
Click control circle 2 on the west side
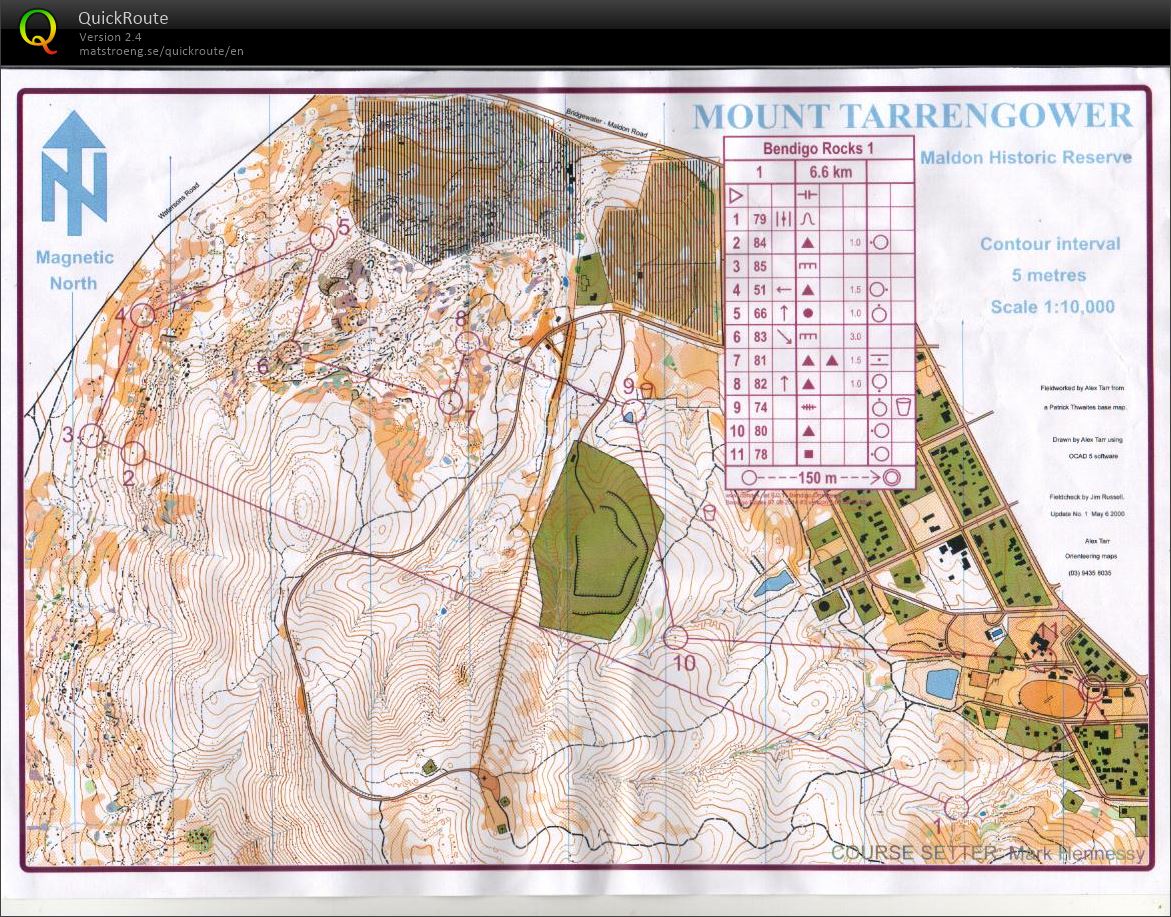(134, 454)
